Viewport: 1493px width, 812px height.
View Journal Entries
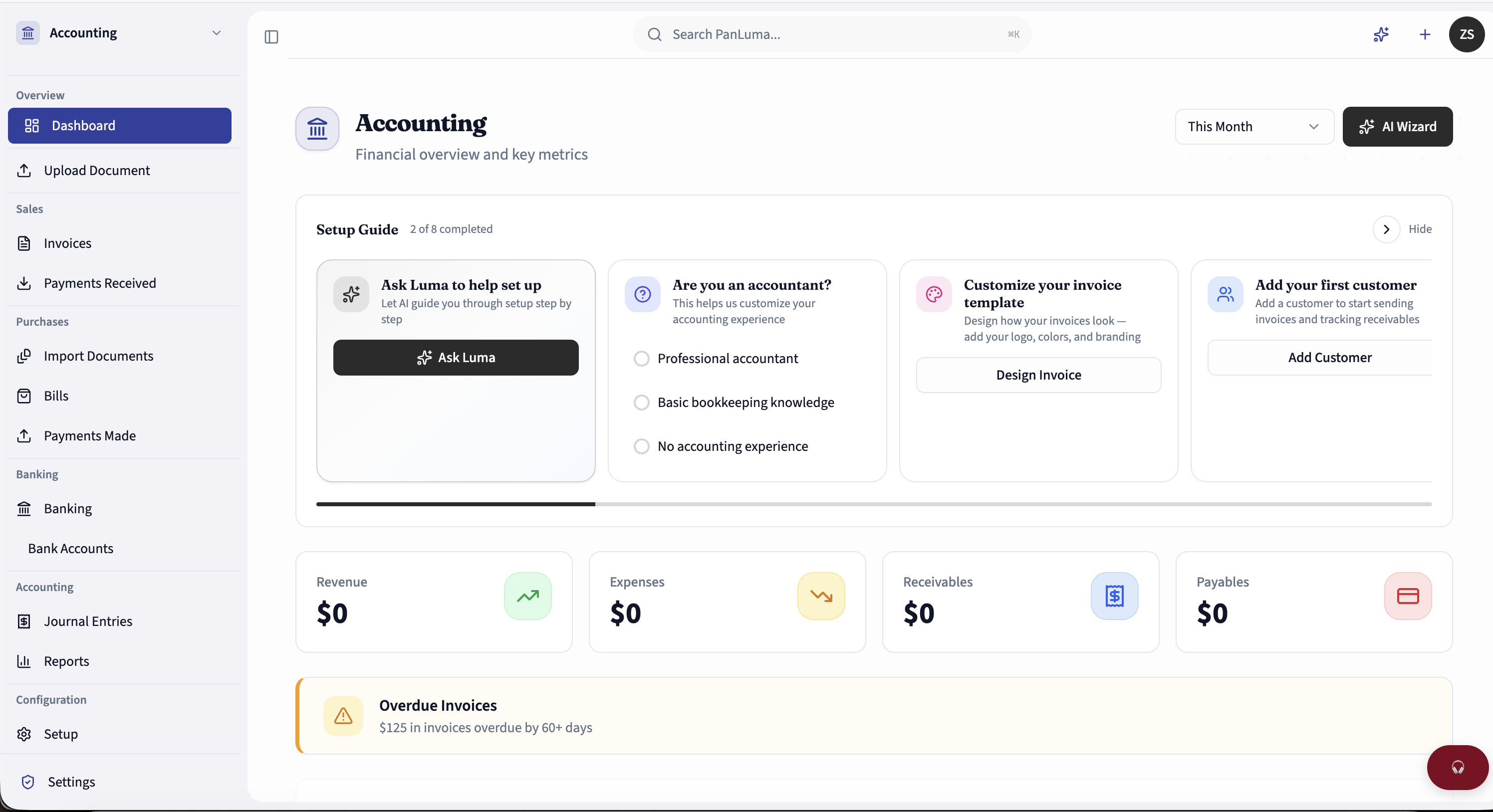pos(88,621)
